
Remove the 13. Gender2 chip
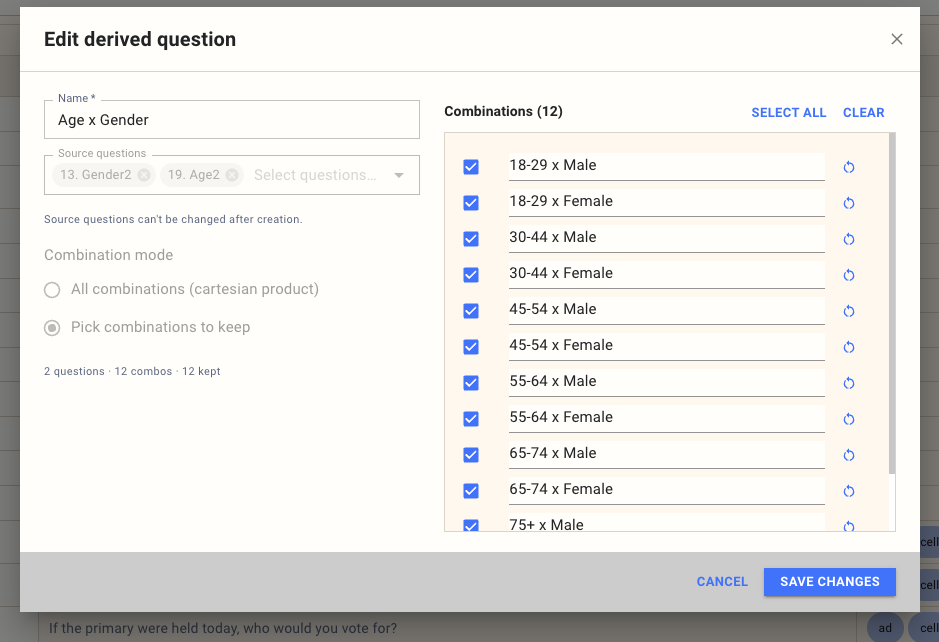(144, 175)
